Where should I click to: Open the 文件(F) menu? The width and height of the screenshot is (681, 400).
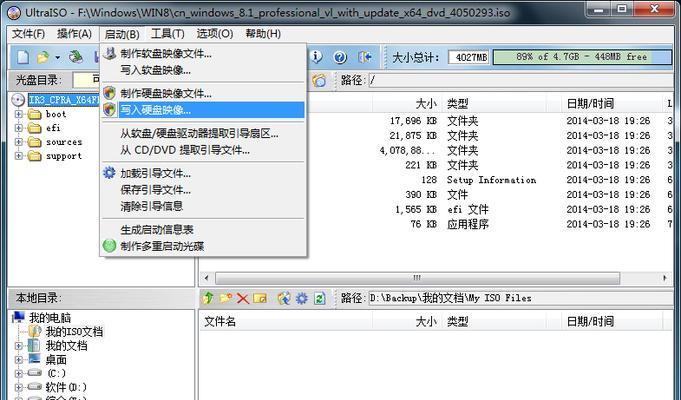(x=28, y=34)
